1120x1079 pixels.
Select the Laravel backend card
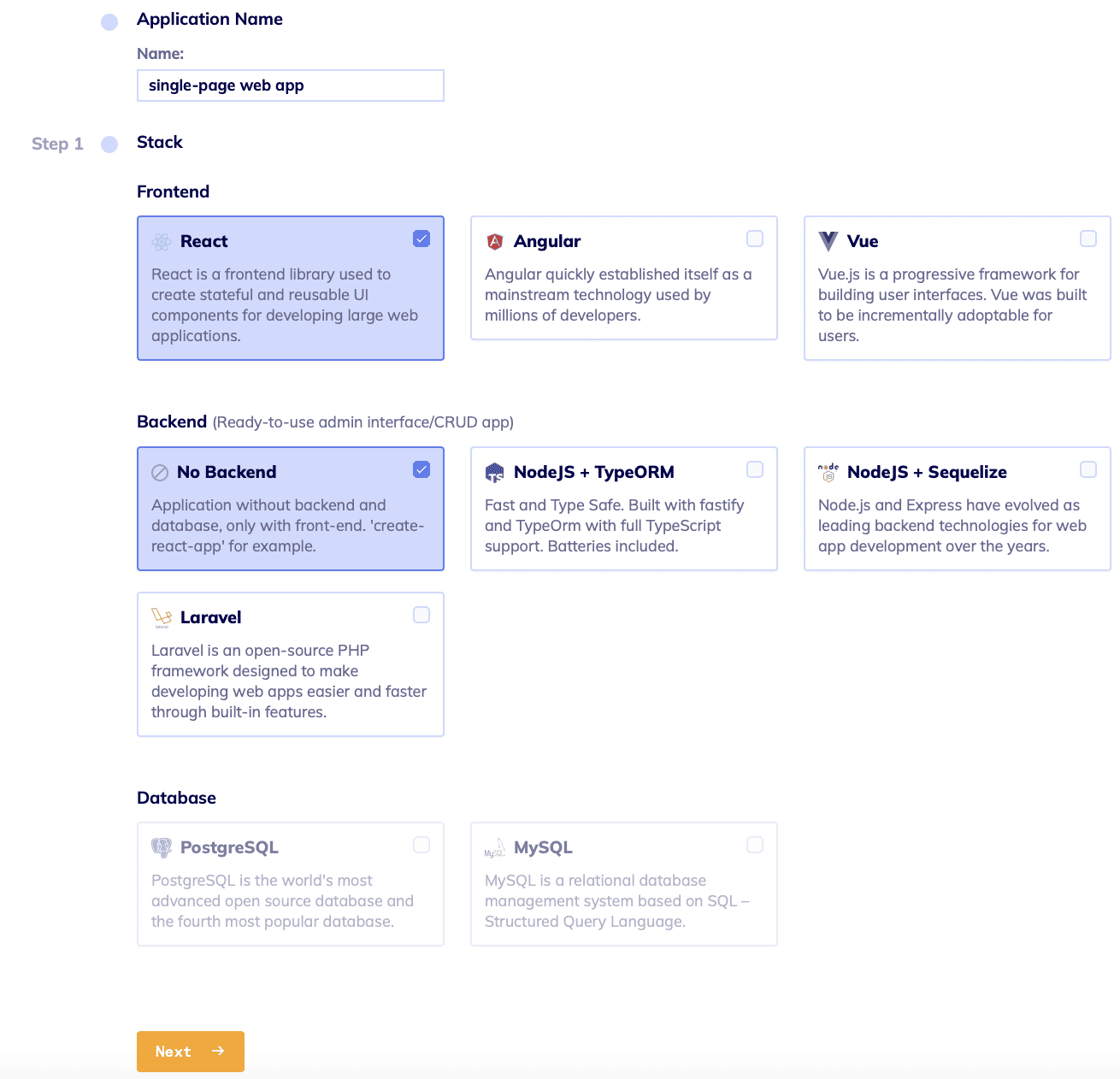pyautogui.click(x=290, y=664)
